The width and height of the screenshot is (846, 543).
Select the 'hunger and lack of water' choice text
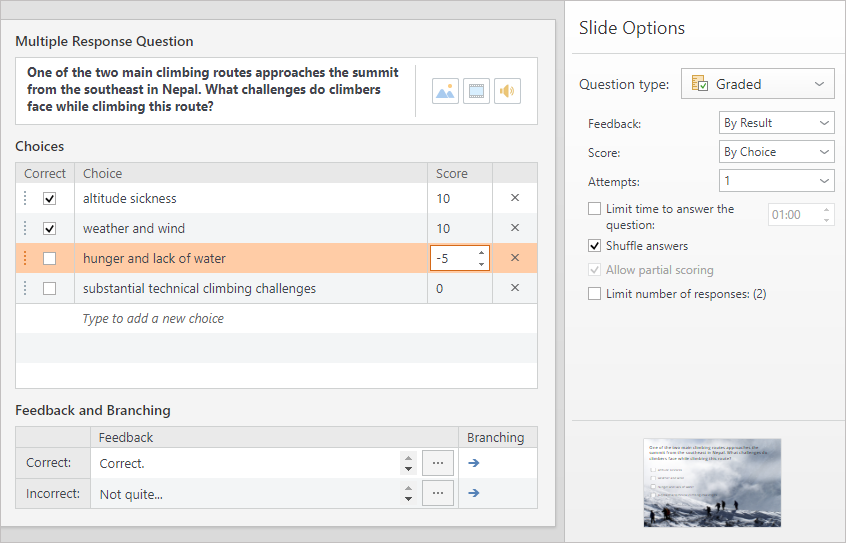(154, 259)
